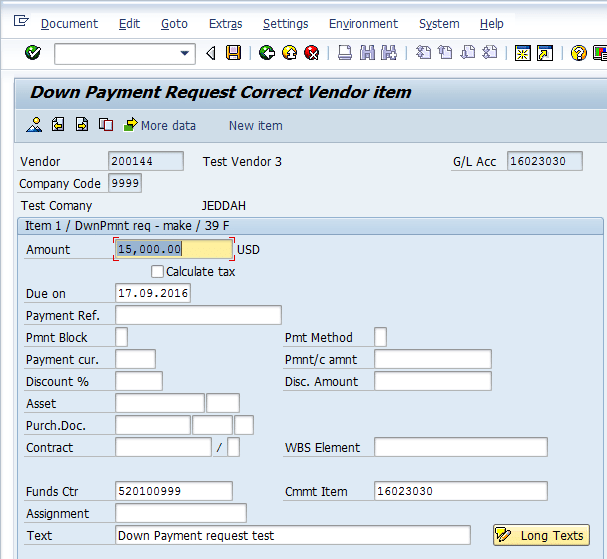Click the Find Next binoculars icon

(x=389, y=53)
